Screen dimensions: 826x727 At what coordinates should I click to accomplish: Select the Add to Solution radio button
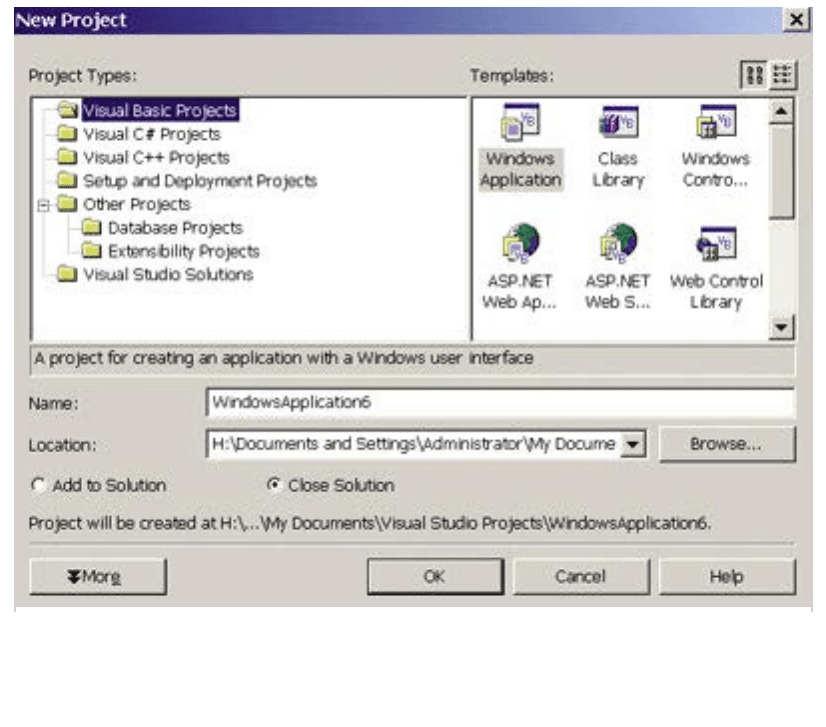tap(38, 485)
